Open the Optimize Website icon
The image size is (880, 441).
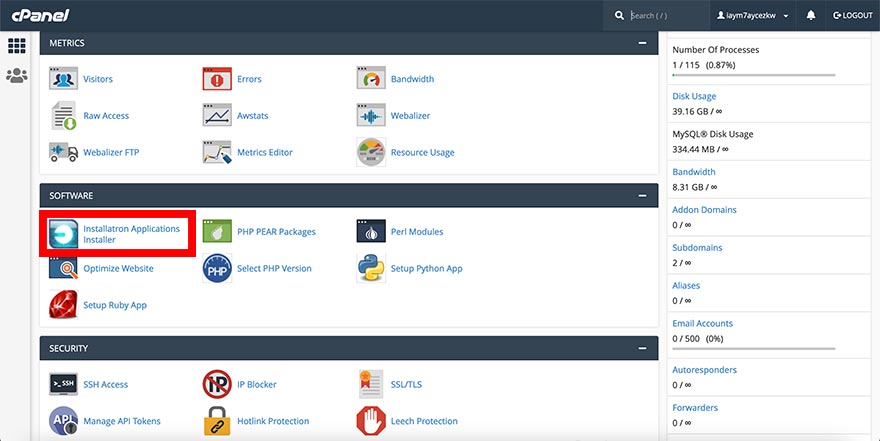point(63,268)
